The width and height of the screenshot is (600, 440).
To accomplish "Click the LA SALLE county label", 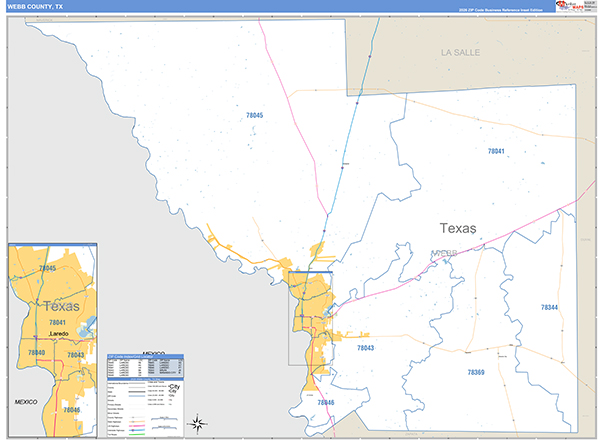I will pos(461,50).
